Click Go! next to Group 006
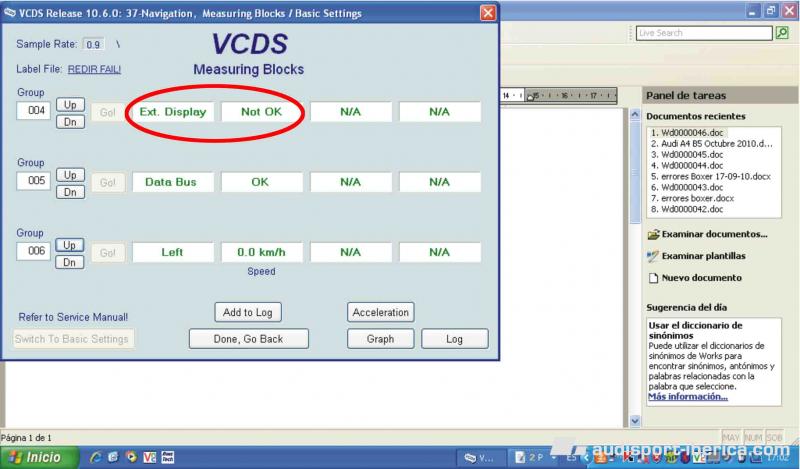The width and height of the screenshot is (800, 469). [x=108, y=253]
